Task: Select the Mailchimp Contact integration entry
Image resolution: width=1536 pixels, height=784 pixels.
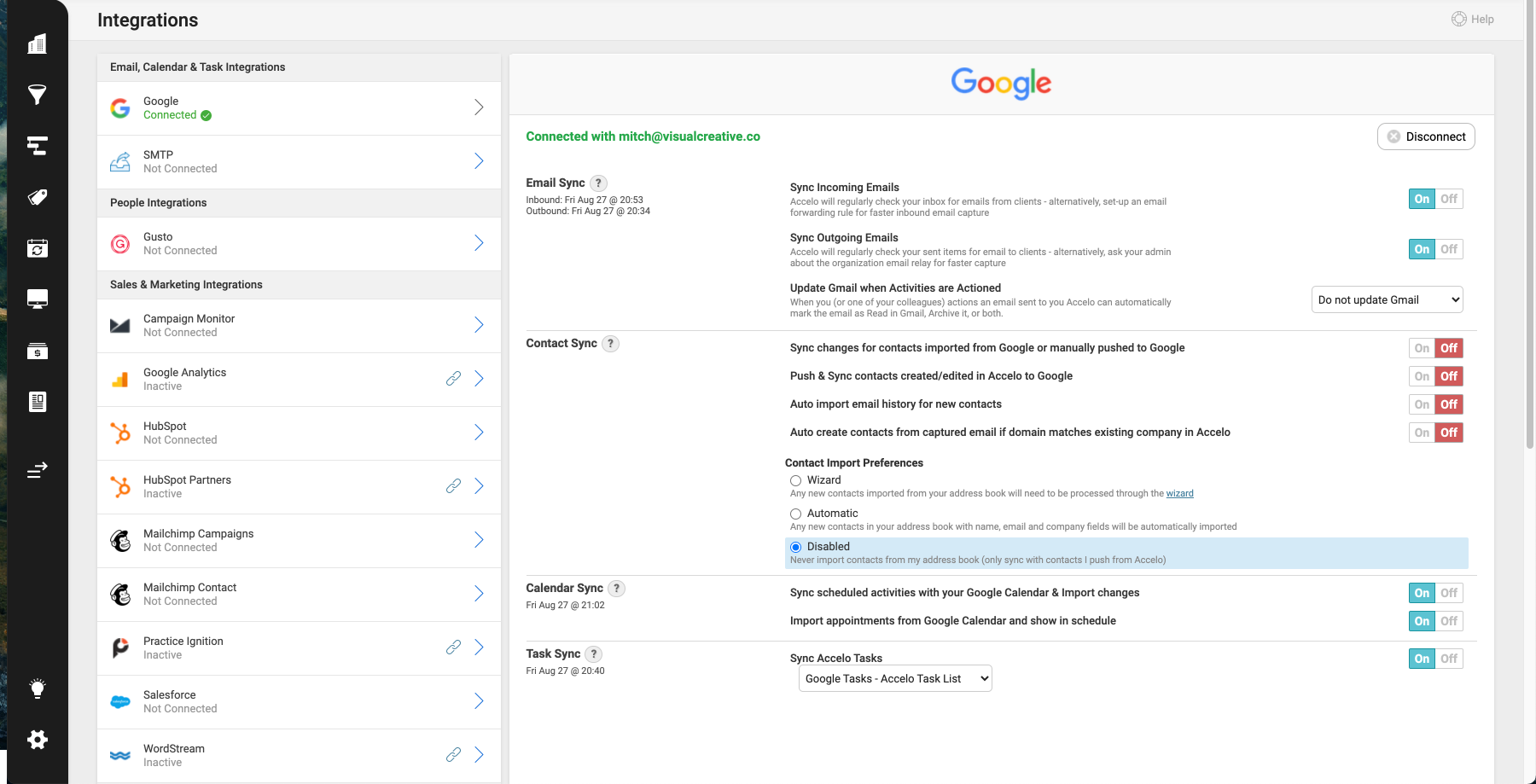Action: click(299, 595)
